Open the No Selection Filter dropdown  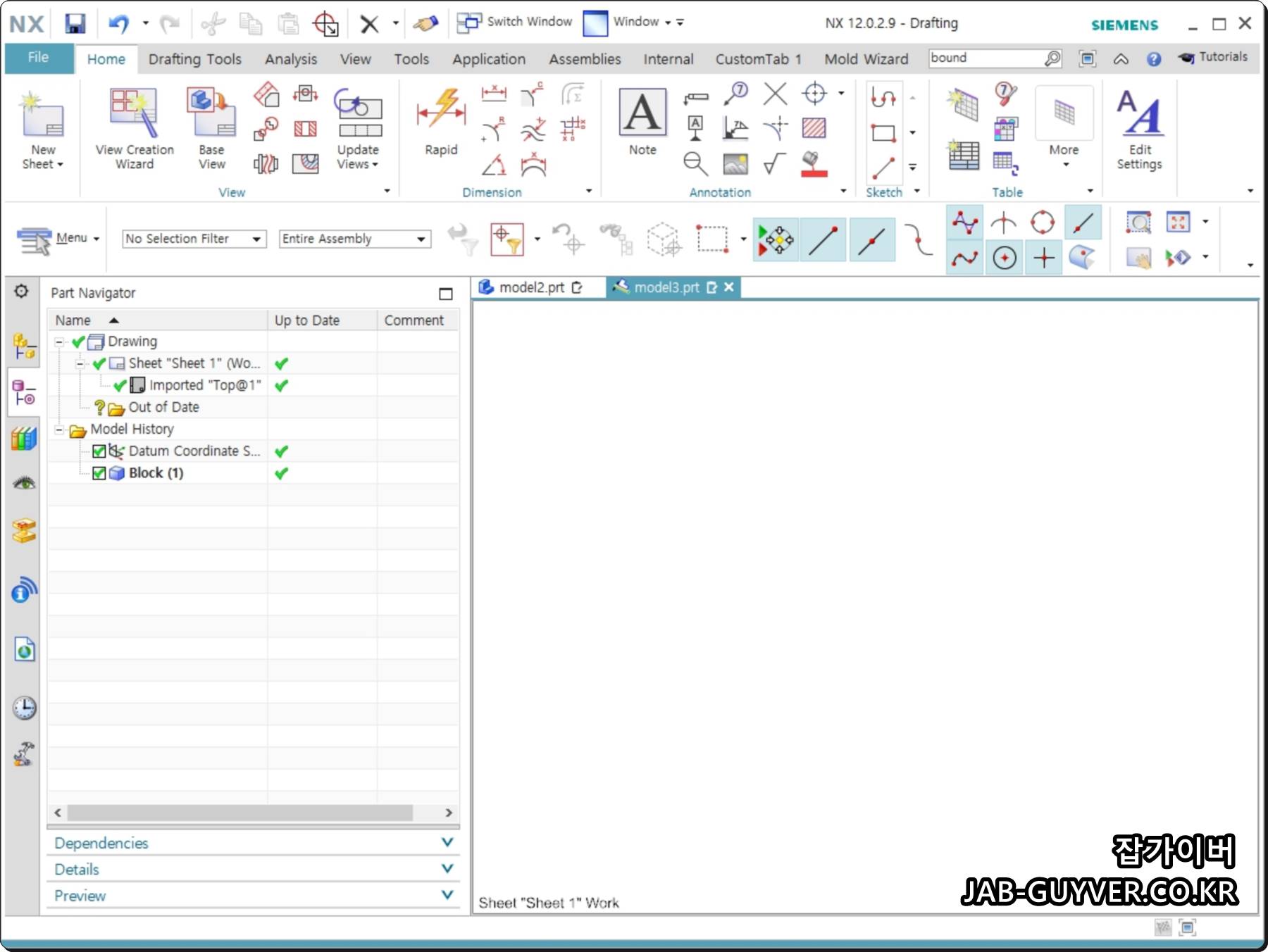click(x=194, y=239)
